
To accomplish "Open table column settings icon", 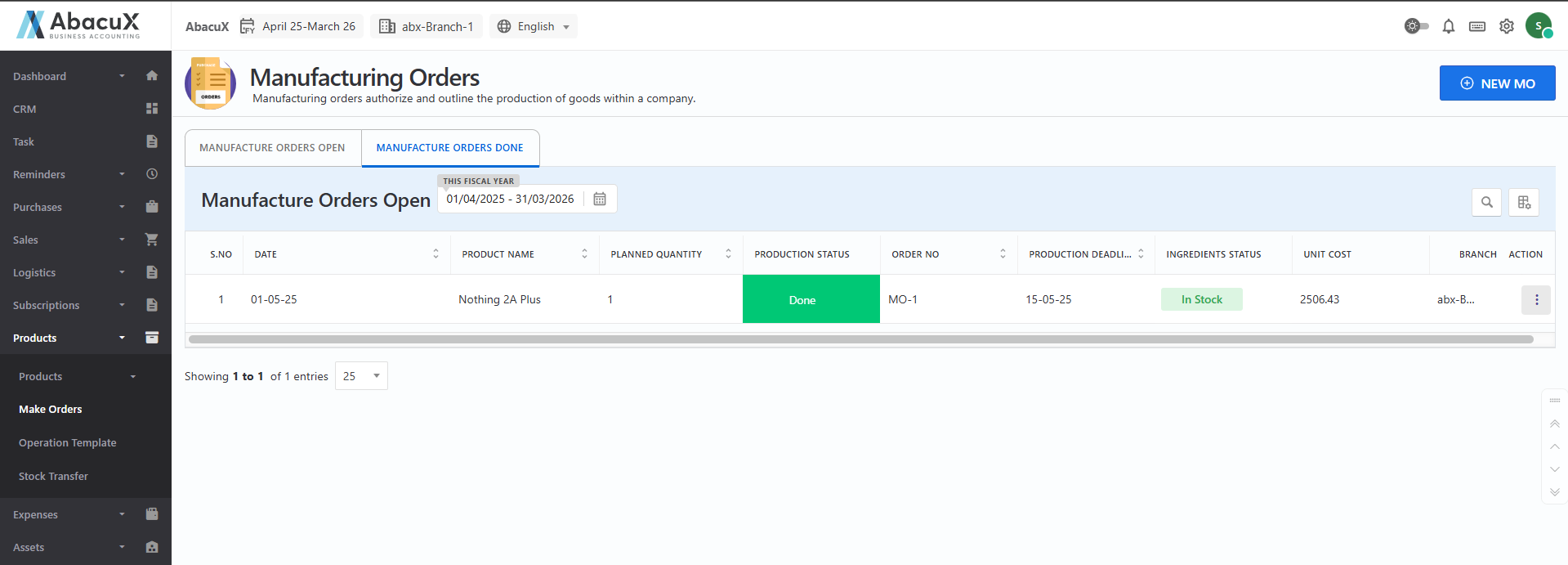I will pos(1524,202).
